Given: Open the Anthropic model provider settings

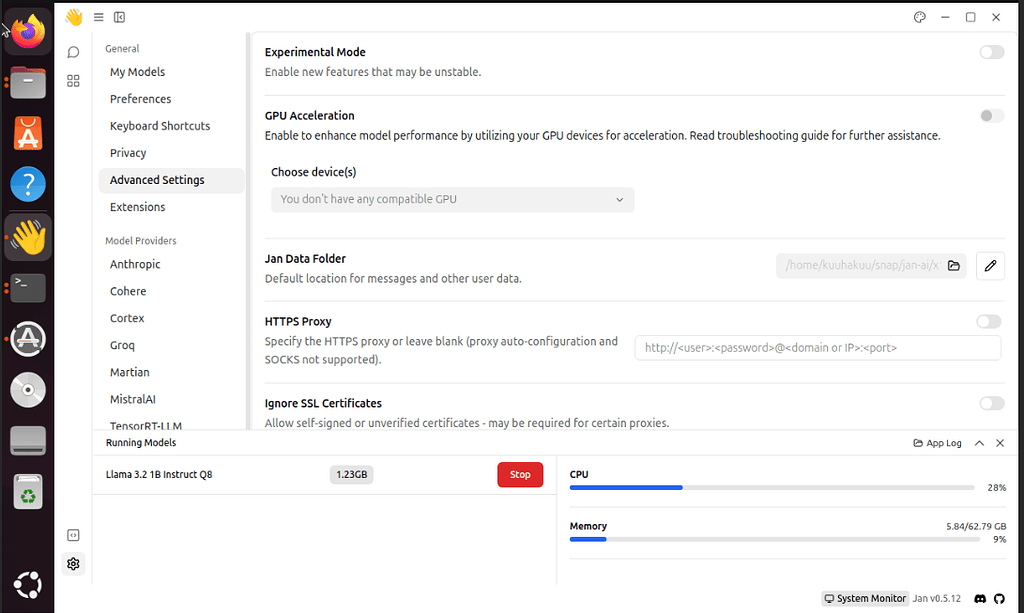Looking at the screenshot, I should pos(135,264).
